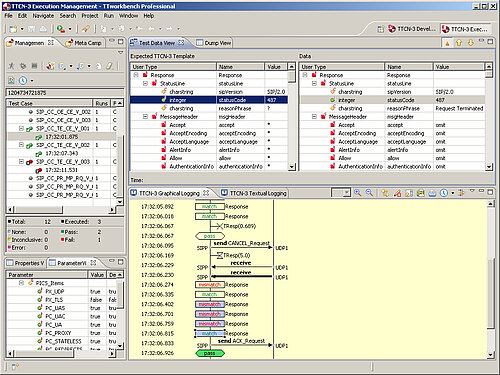Click the up arrow icon in Test Data View

[x=459, y=43]
